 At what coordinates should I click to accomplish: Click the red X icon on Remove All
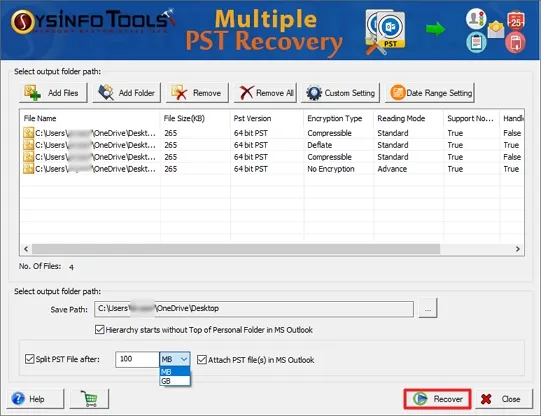point(247,93)
